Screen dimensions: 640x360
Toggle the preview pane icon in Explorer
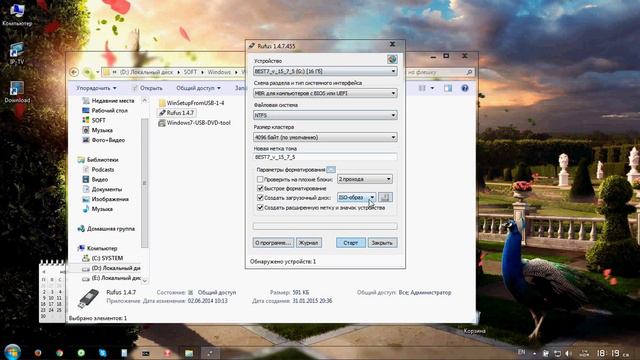pos(448,88)
